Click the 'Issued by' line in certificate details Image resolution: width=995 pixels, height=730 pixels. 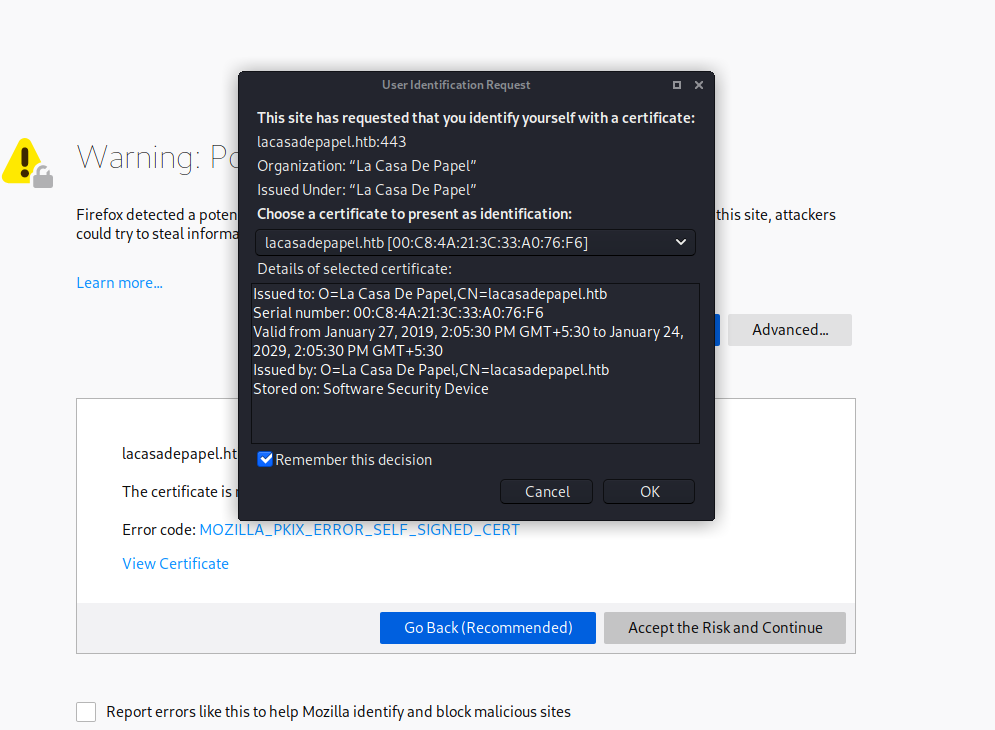431,370
